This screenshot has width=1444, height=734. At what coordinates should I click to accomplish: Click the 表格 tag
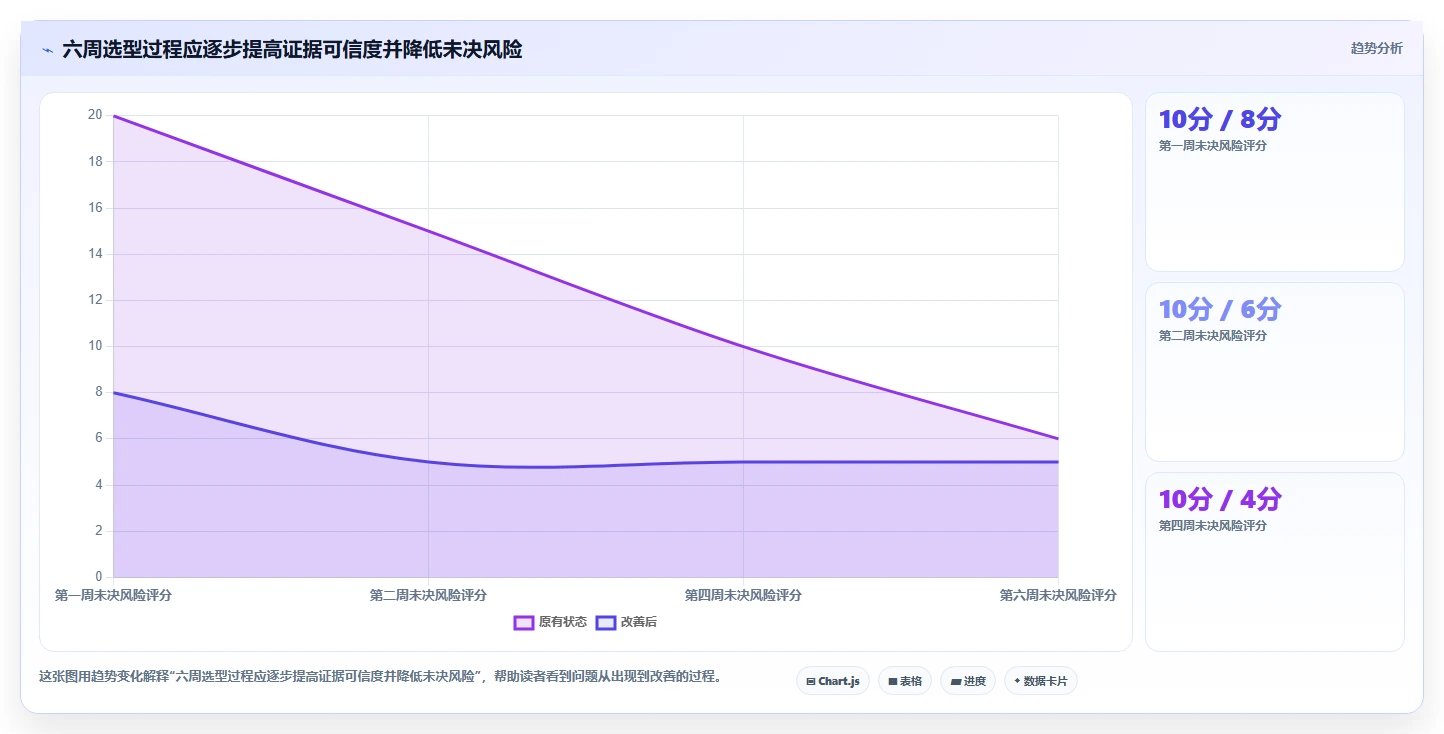click(x=905, y=681)
